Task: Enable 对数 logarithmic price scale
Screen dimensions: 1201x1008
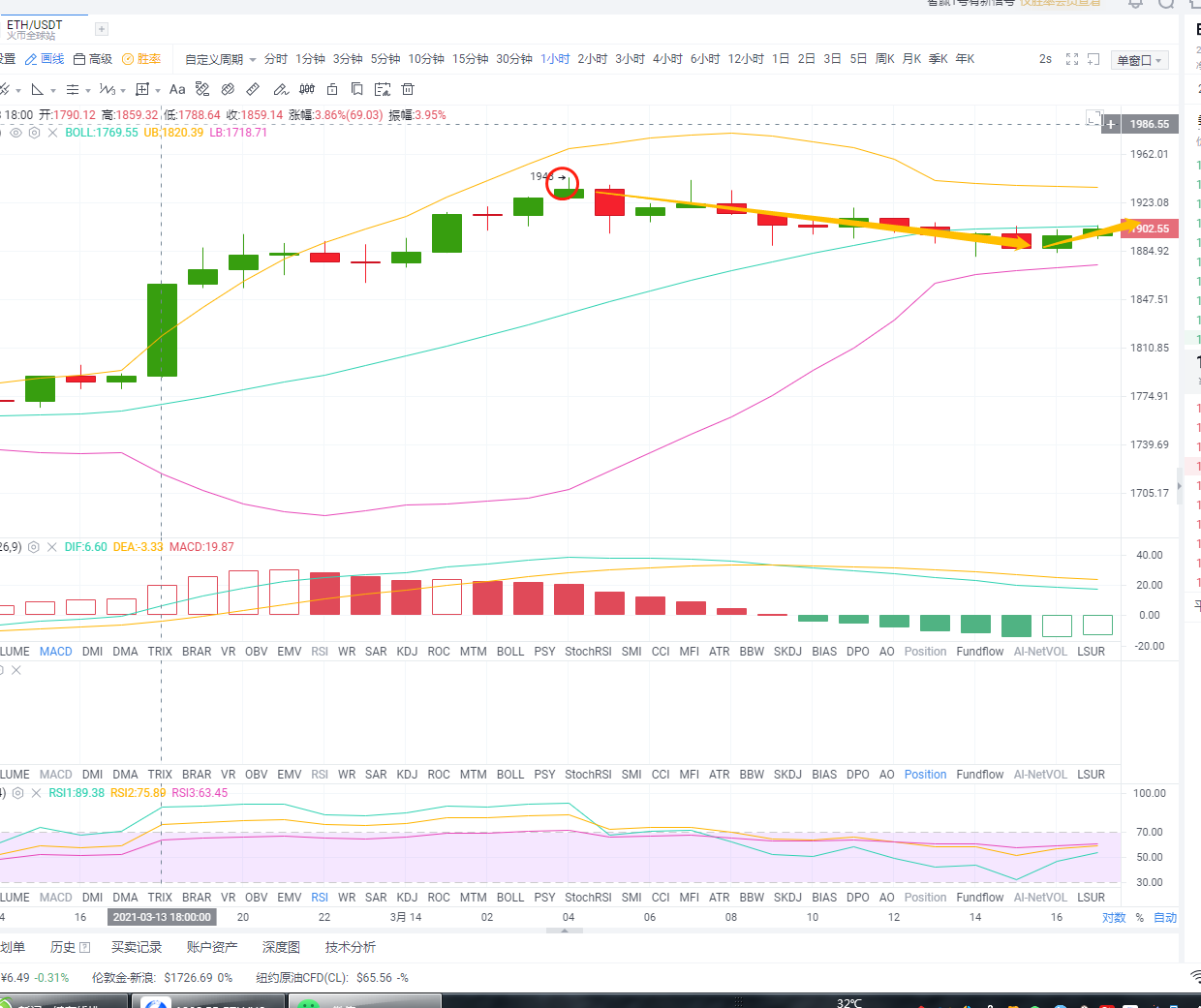Action: point(1116,916)
